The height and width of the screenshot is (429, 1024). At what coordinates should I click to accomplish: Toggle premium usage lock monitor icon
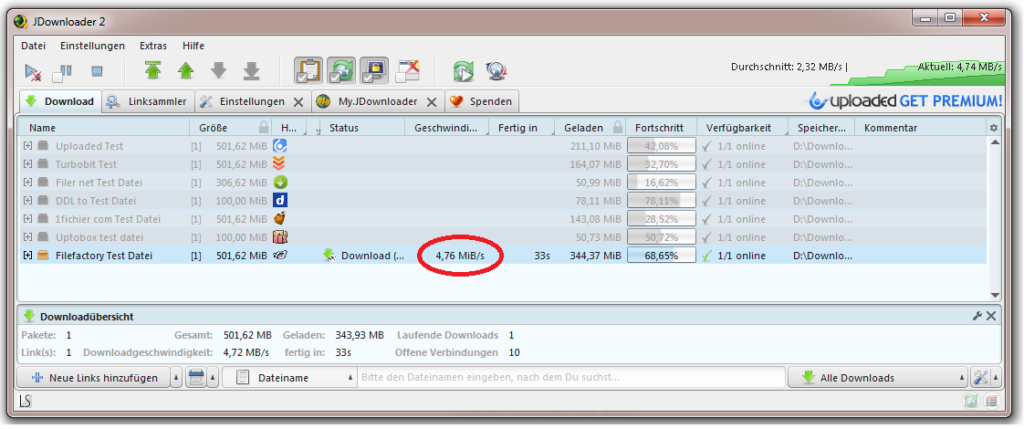tap(374, 71)
